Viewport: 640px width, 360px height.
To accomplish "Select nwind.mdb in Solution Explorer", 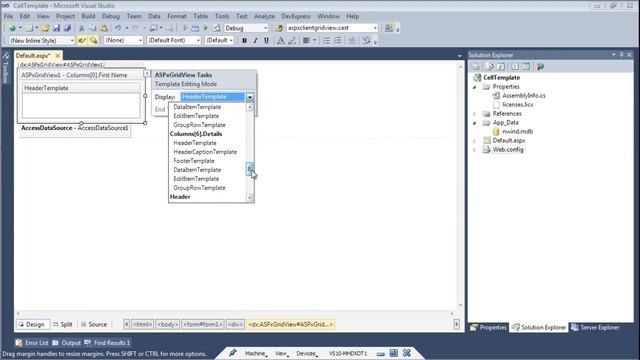I will point(517,132).
